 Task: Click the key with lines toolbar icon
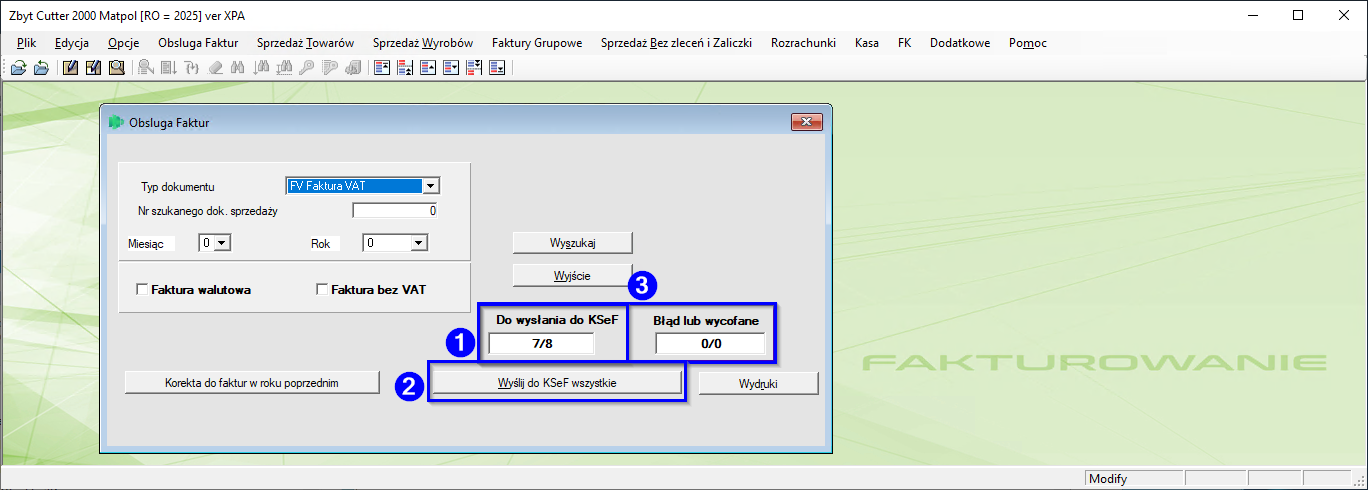330,68
